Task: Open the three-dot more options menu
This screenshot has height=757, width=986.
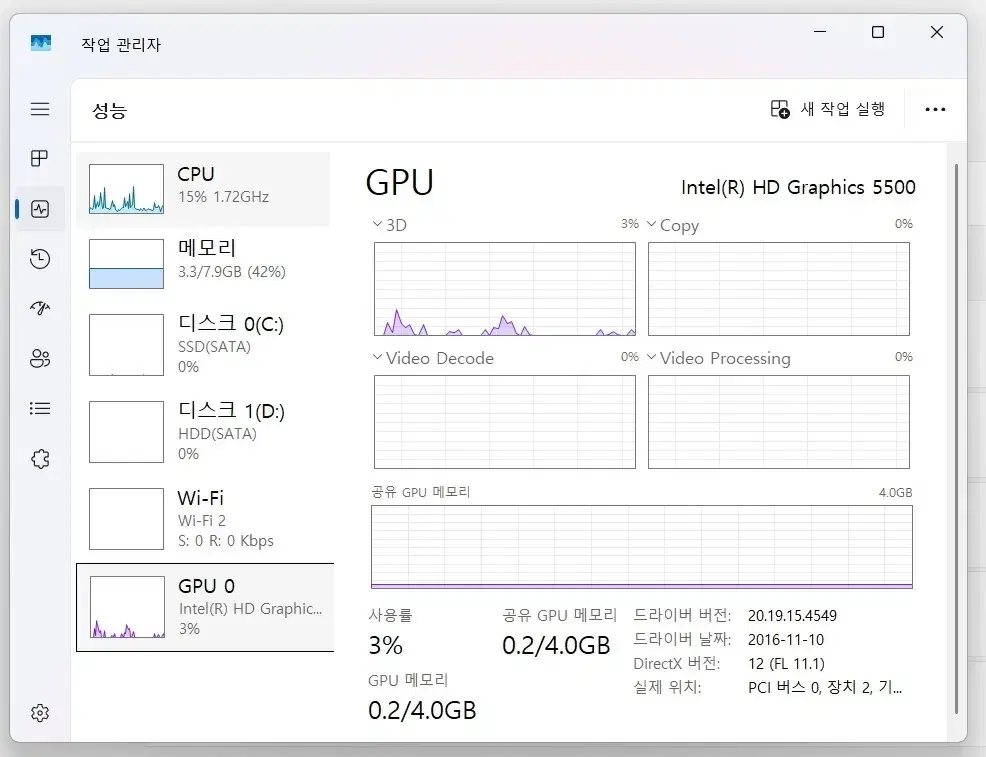Action: tap(935, 109)
